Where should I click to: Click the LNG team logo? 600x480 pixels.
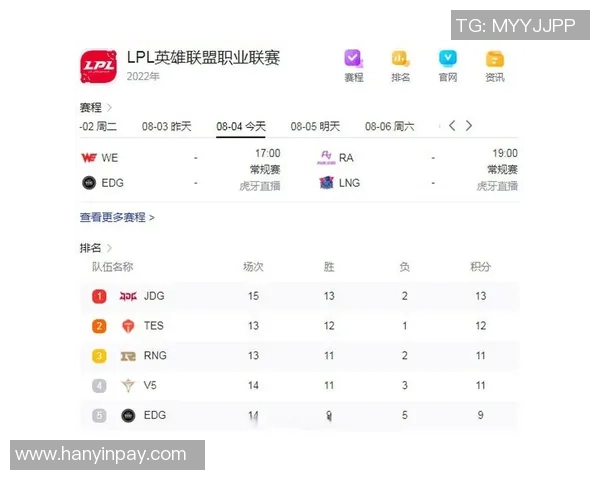click(326, 183)
